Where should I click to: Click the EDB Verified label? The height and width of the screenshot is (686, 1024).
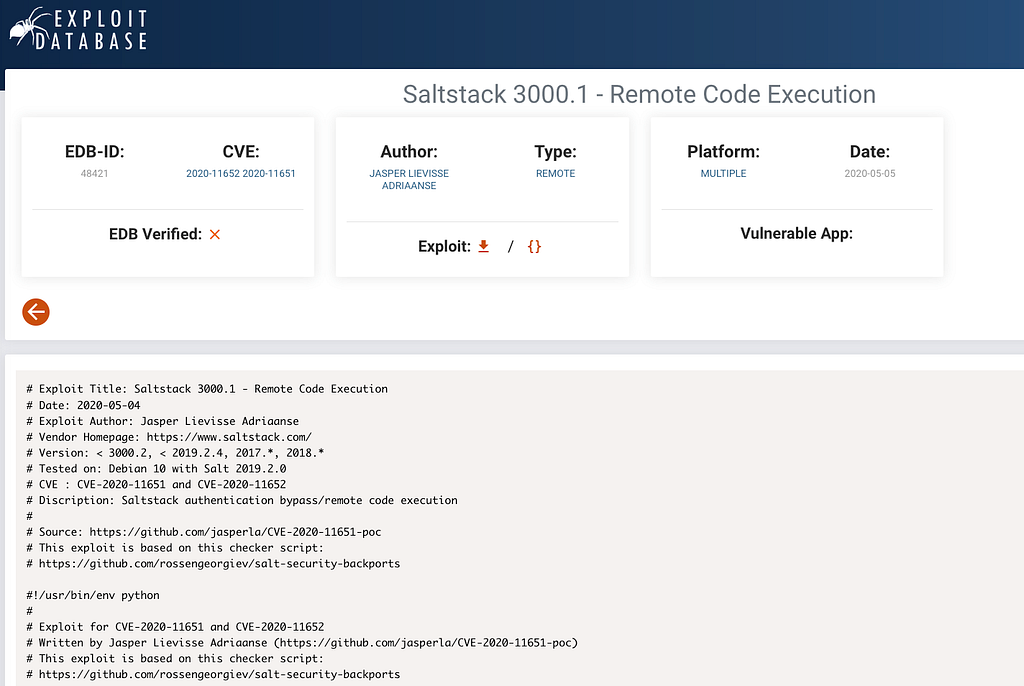[x=155, y=234]
